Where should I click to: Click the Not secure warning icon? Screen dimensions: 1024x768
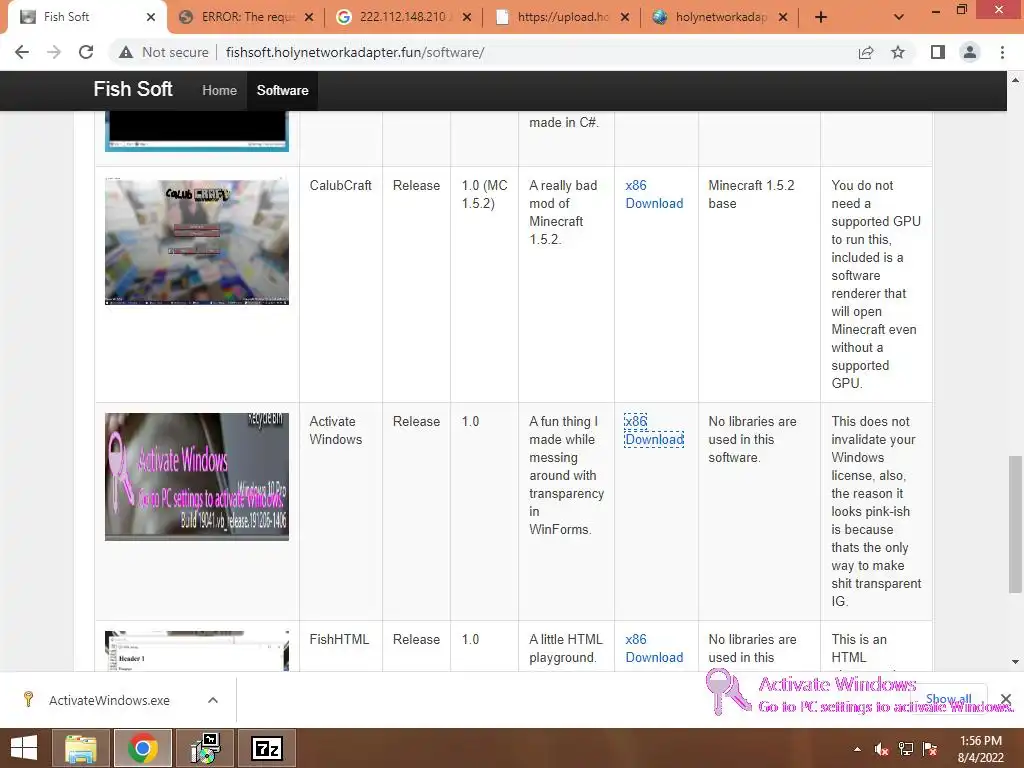(126, 52)
